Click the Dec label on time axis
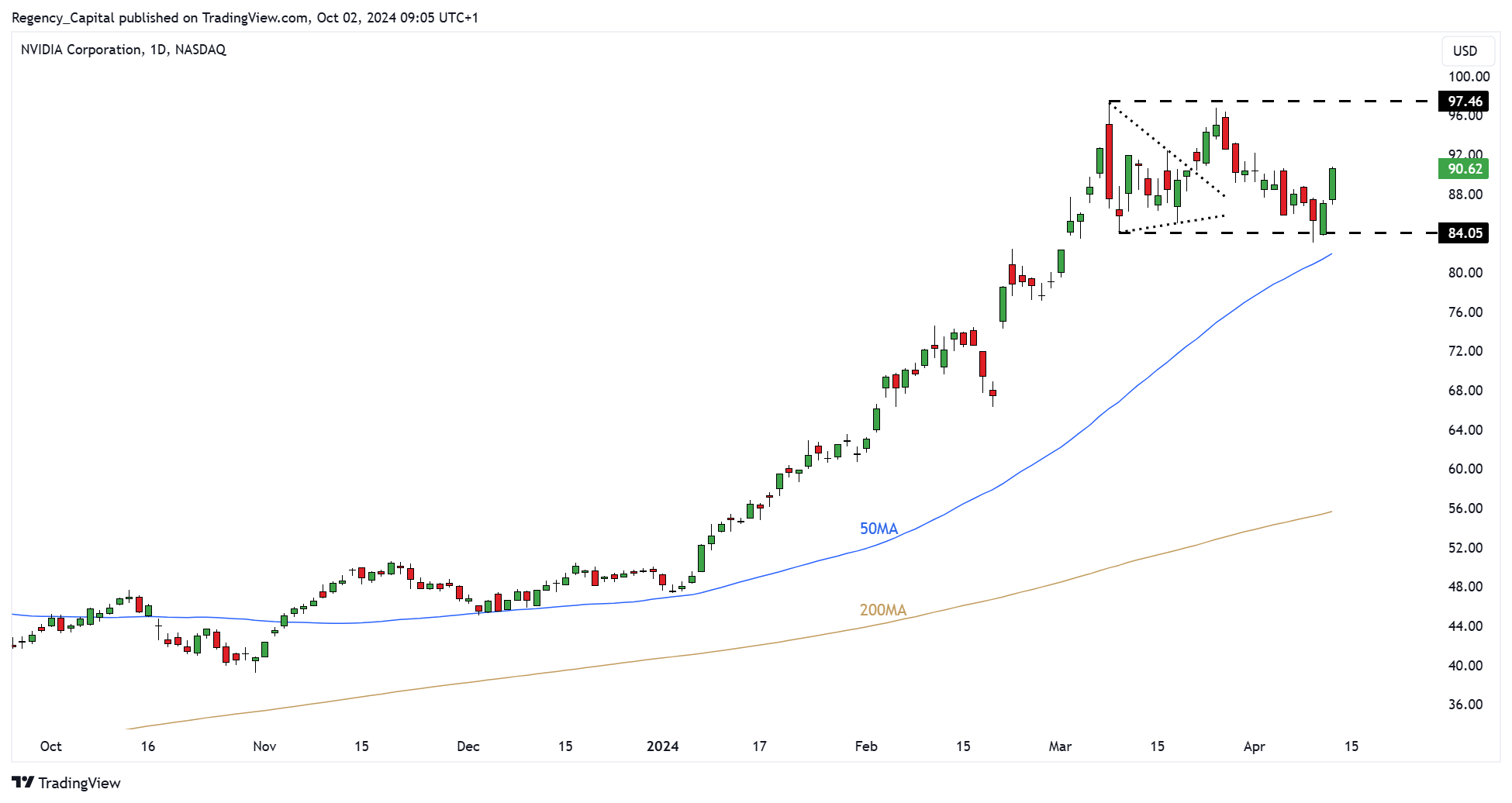Viewport: 1512px width, 803px height. tap(468, 746)
